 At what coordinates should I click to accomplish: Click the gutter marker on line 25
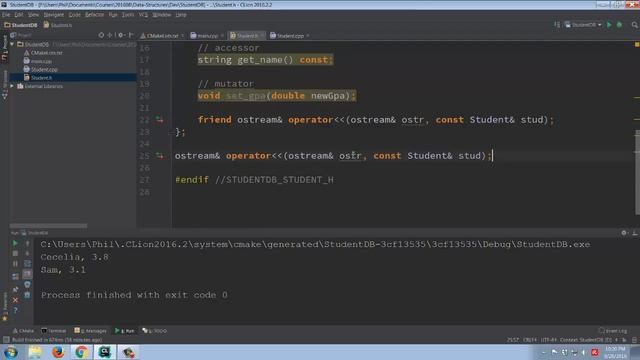159,156
